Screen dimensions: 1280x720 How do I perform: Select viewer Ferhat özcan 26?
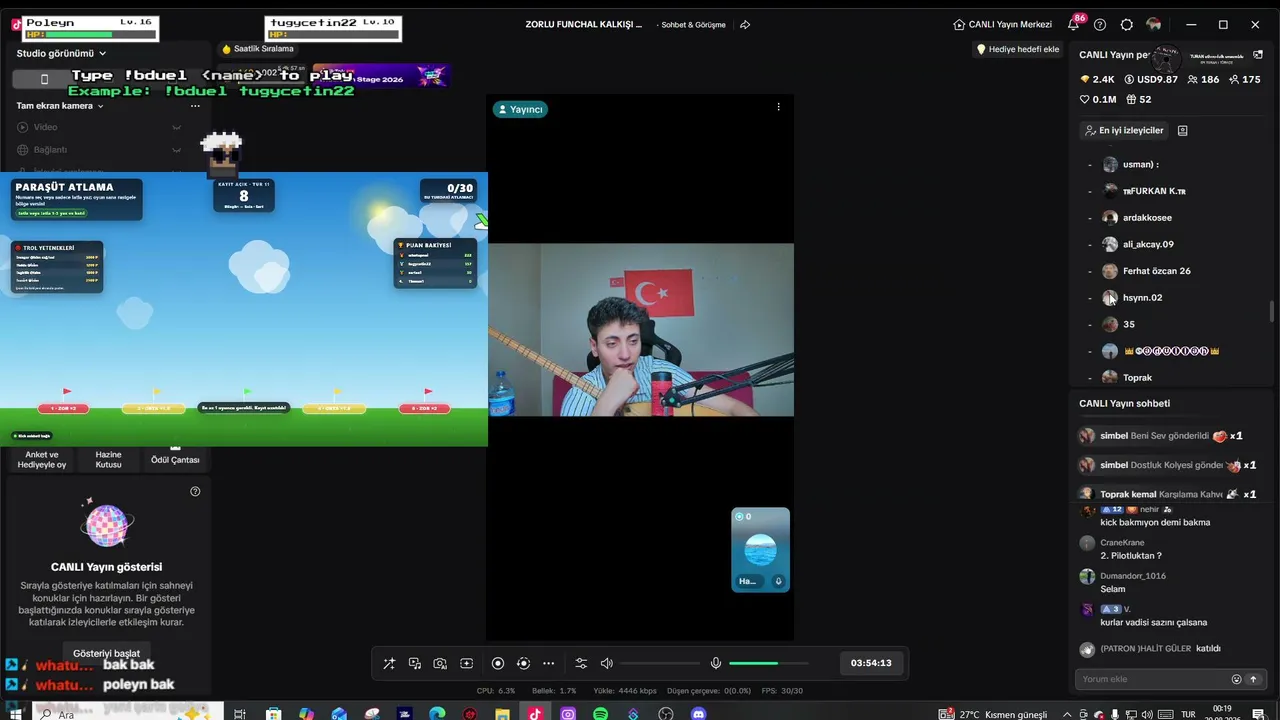click(x=1156, y=271)
